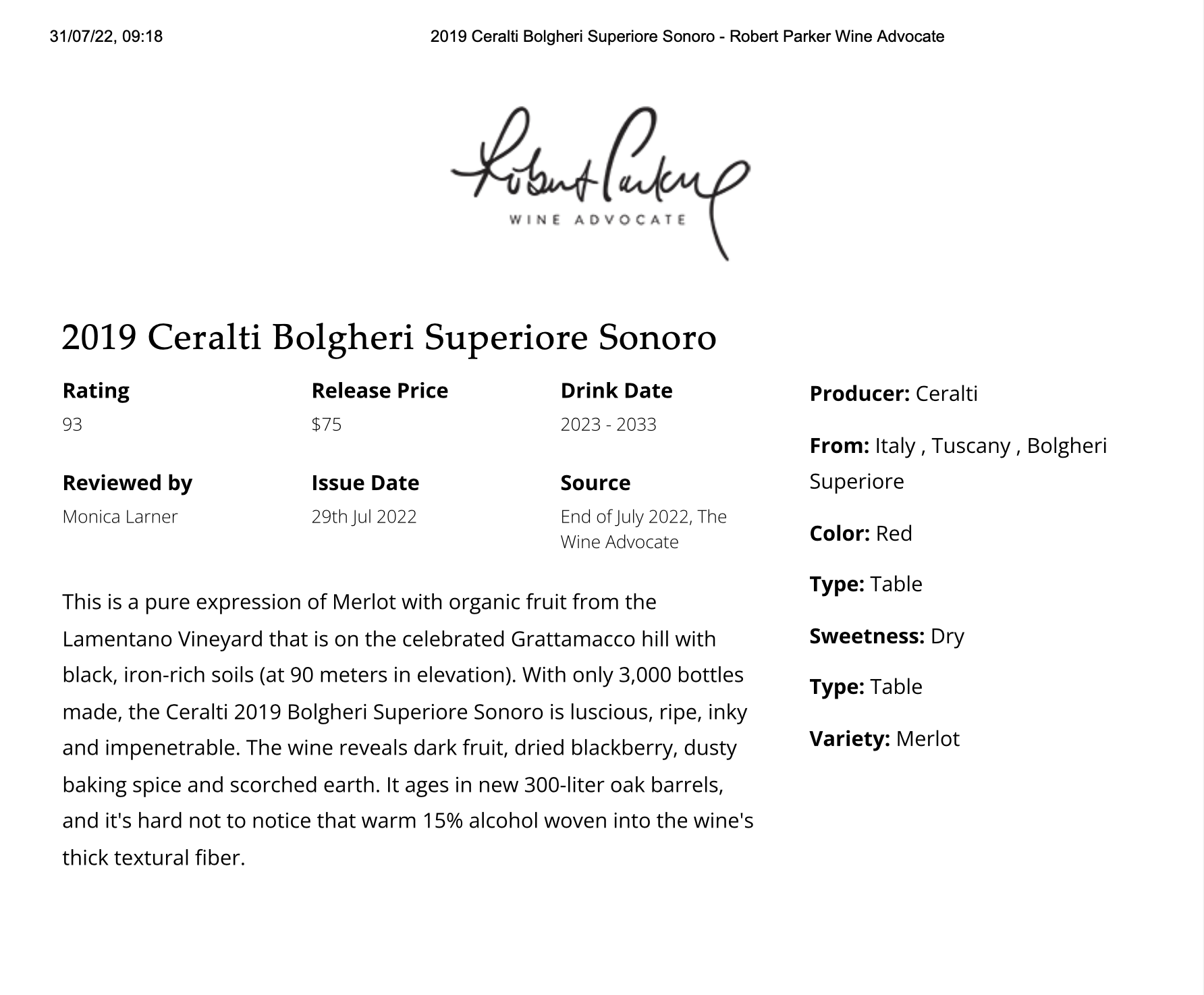Click the Drink Date label

coord(616,391)
